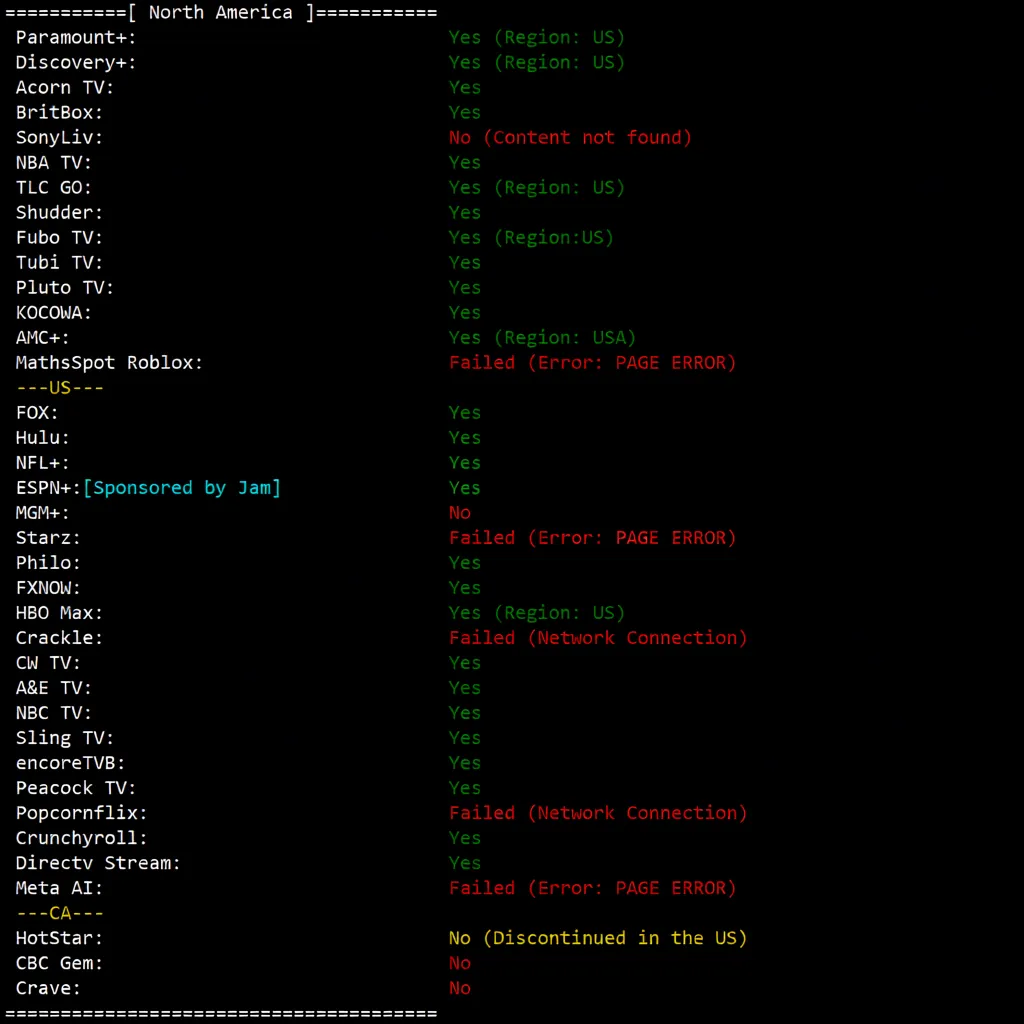Click Starz Failed PAGE ERROR result

[592, 537]
